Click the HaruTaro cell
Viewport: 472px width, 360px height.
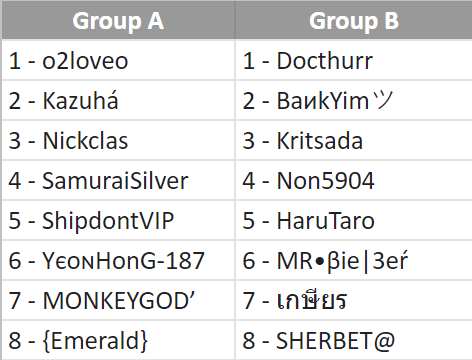pos(354,220)
